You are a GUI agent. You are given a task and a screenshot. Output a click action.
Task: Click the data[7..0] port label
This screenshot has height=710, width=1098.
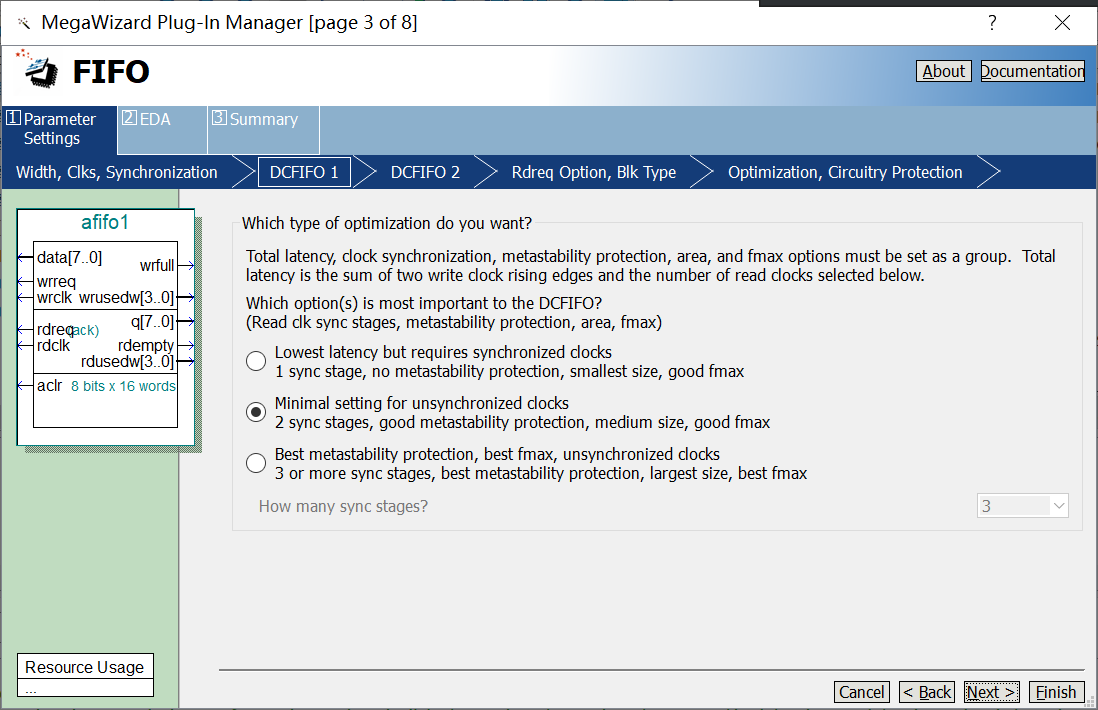point(69,258)
